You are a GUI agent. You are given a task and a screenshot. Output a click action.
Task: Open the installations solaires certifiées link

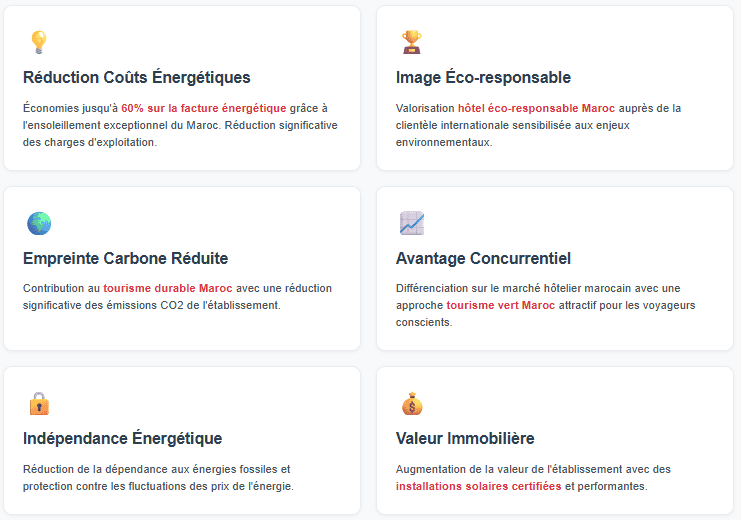click(x=478, y=486)
